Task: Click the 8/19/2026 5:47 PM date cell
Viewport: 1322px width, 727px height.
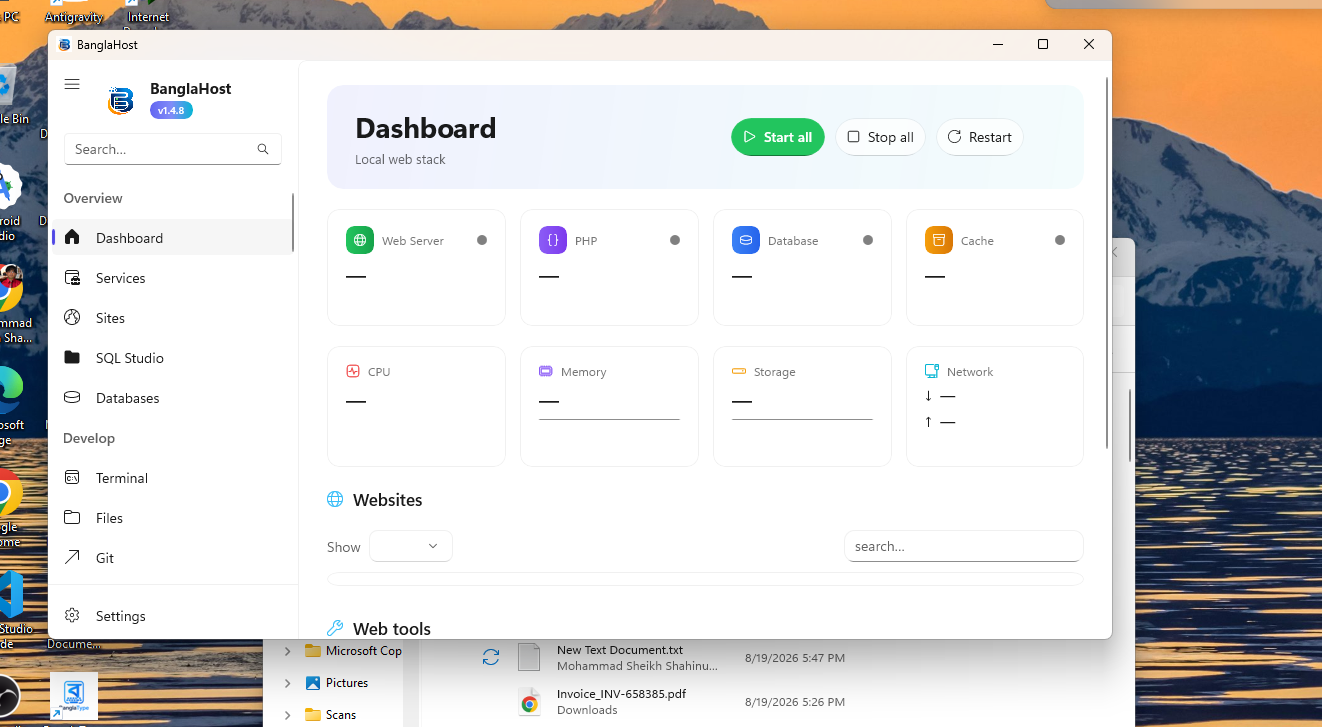Action: coord(795,658)
